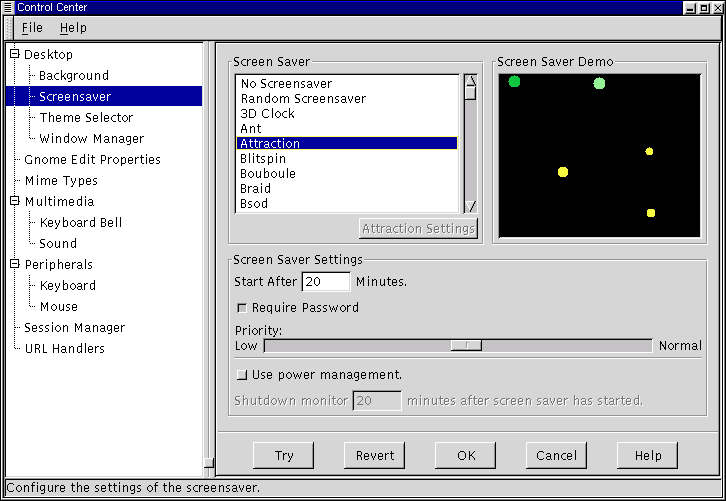Viewport: 726px width, 501px height.
Task: Collapse the Desktop tree node
Action: coord(14,54)
